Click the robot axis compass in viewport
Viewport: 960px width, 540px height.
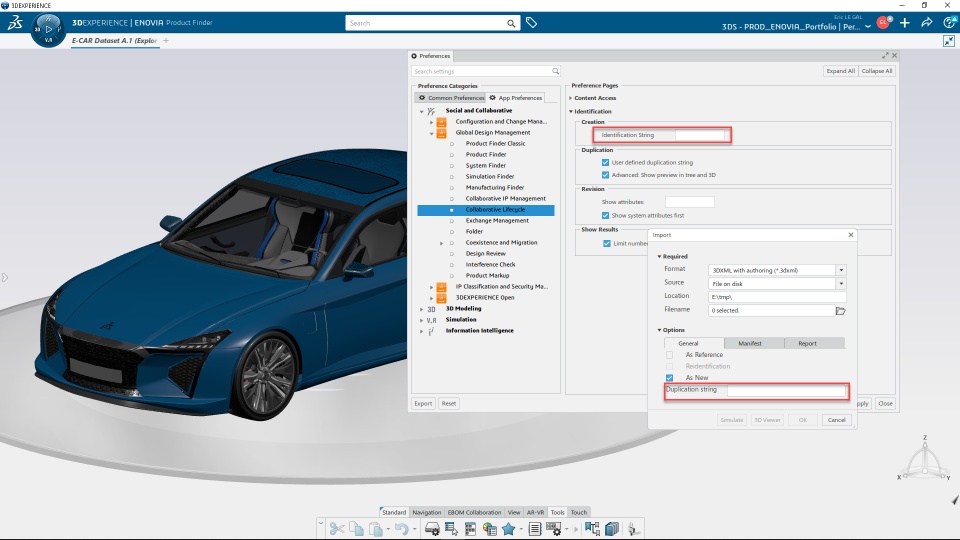point(924,461)
